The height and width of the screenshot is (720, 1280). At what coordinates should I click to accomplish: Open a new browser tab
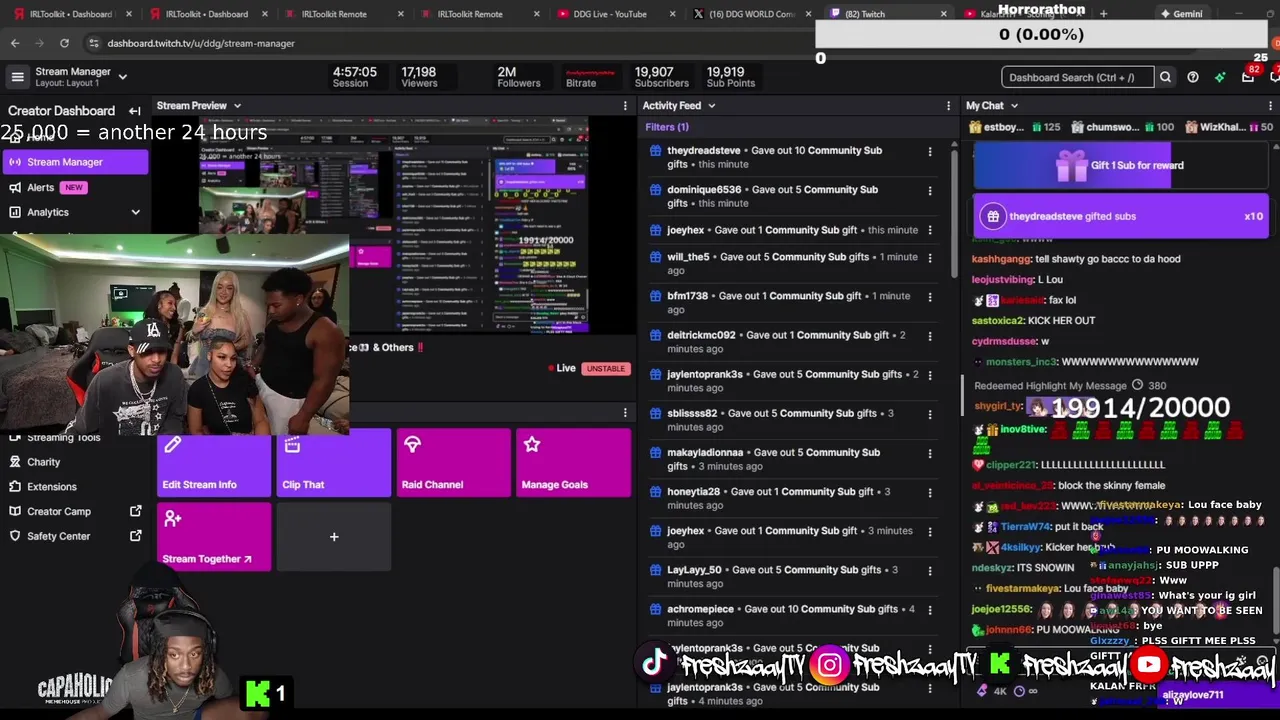[x=1103, y=14]
